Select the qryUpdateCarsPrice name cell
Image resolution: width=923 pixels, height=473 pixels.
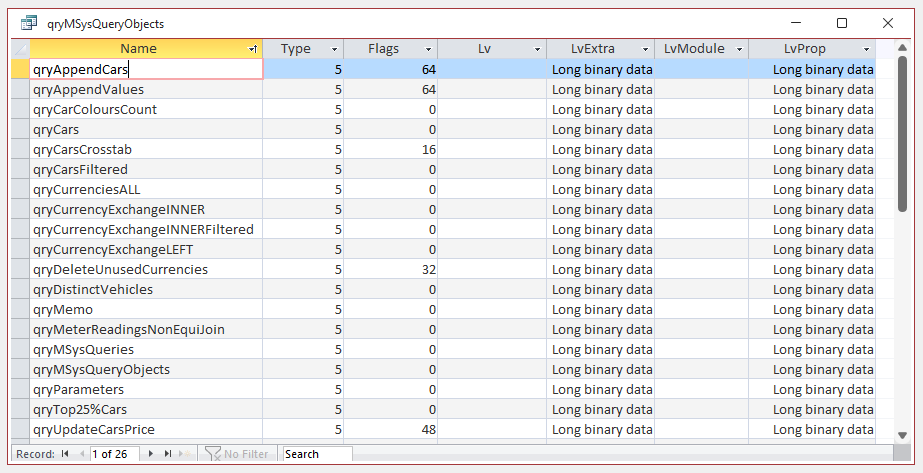[146, 429]
